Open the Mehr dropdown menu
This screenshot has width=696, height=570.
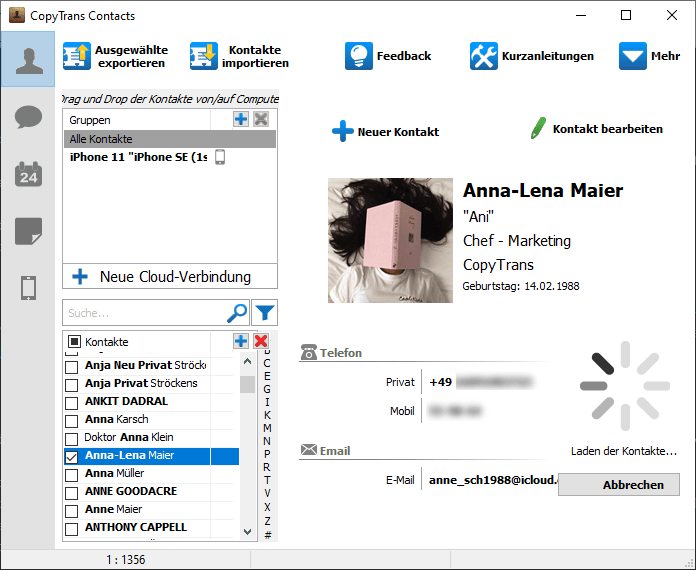coord(649,56)
